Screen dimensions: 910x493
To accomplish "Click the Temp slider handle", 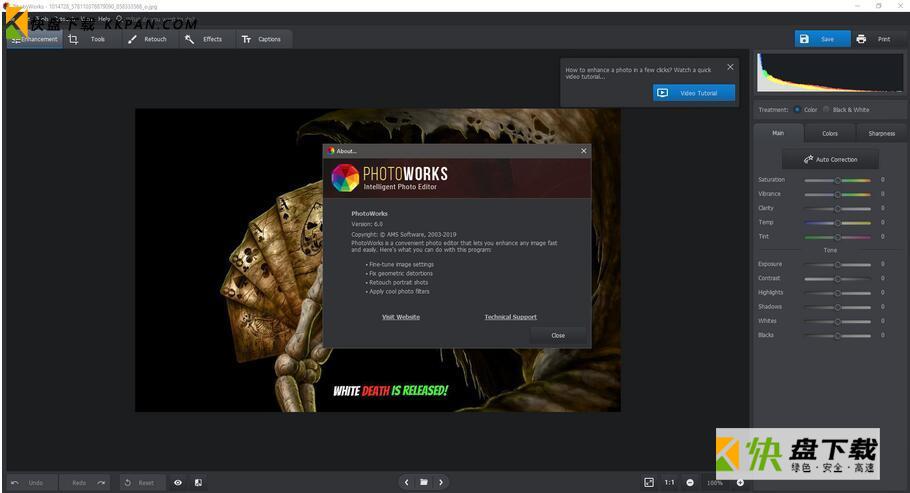I will [x=837, y=223].
